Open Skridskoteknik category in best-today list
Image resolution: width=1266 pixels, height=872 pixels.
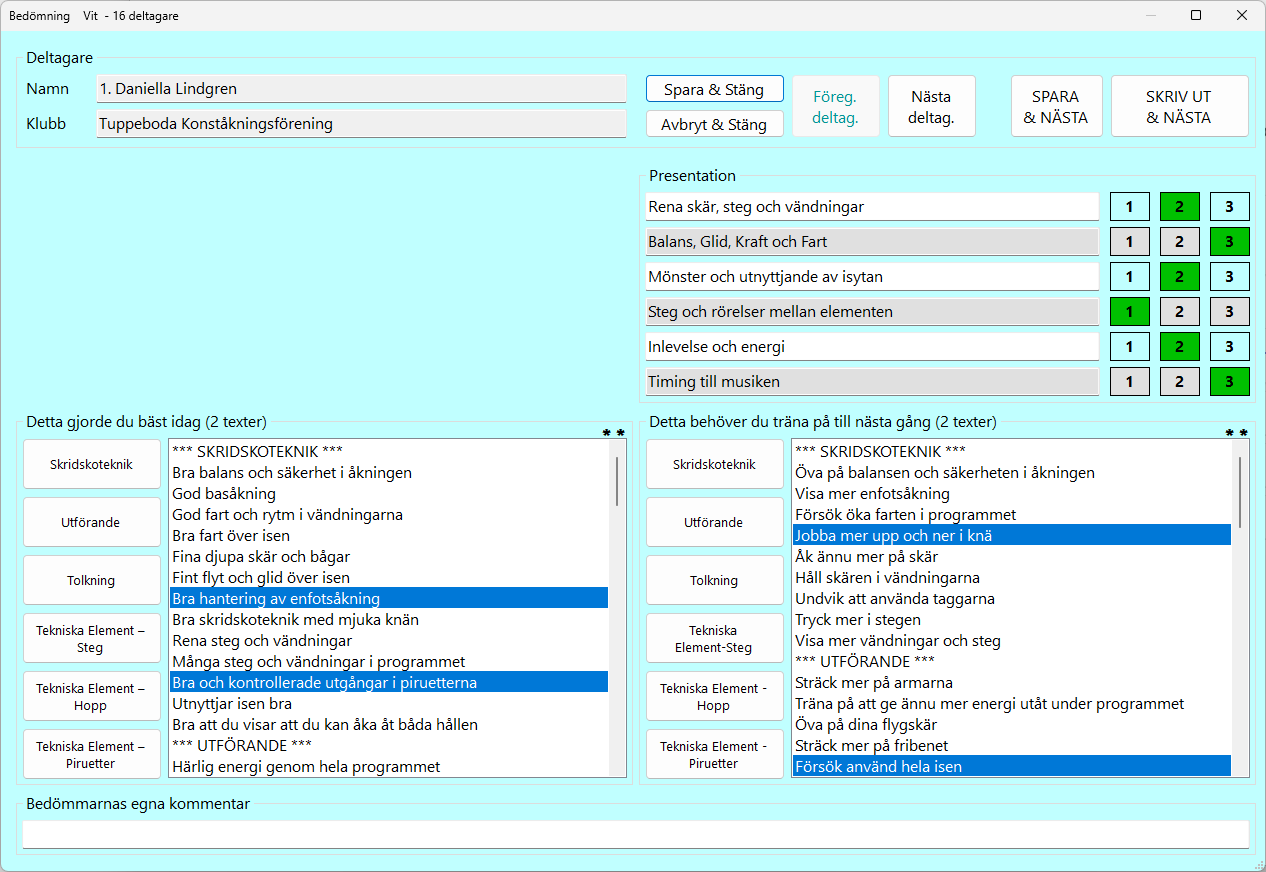[x=92, y=464]
